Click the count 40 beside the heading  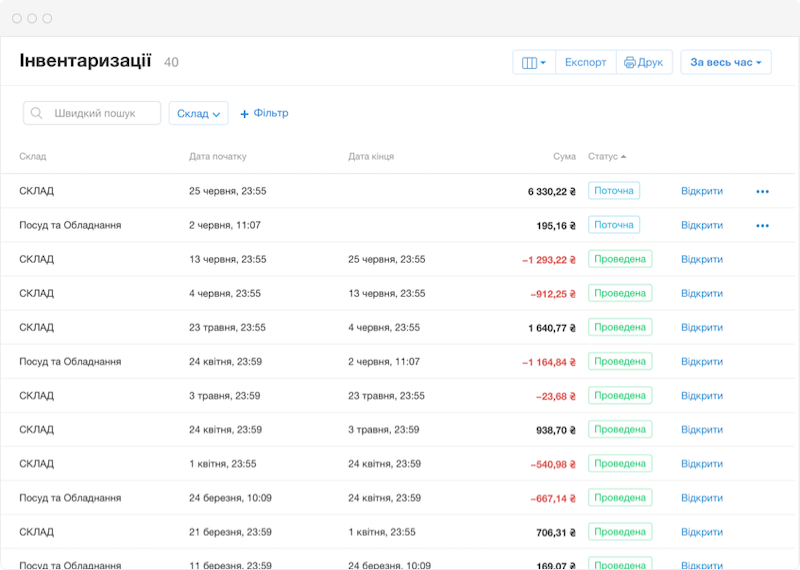[x=171, y=62]
